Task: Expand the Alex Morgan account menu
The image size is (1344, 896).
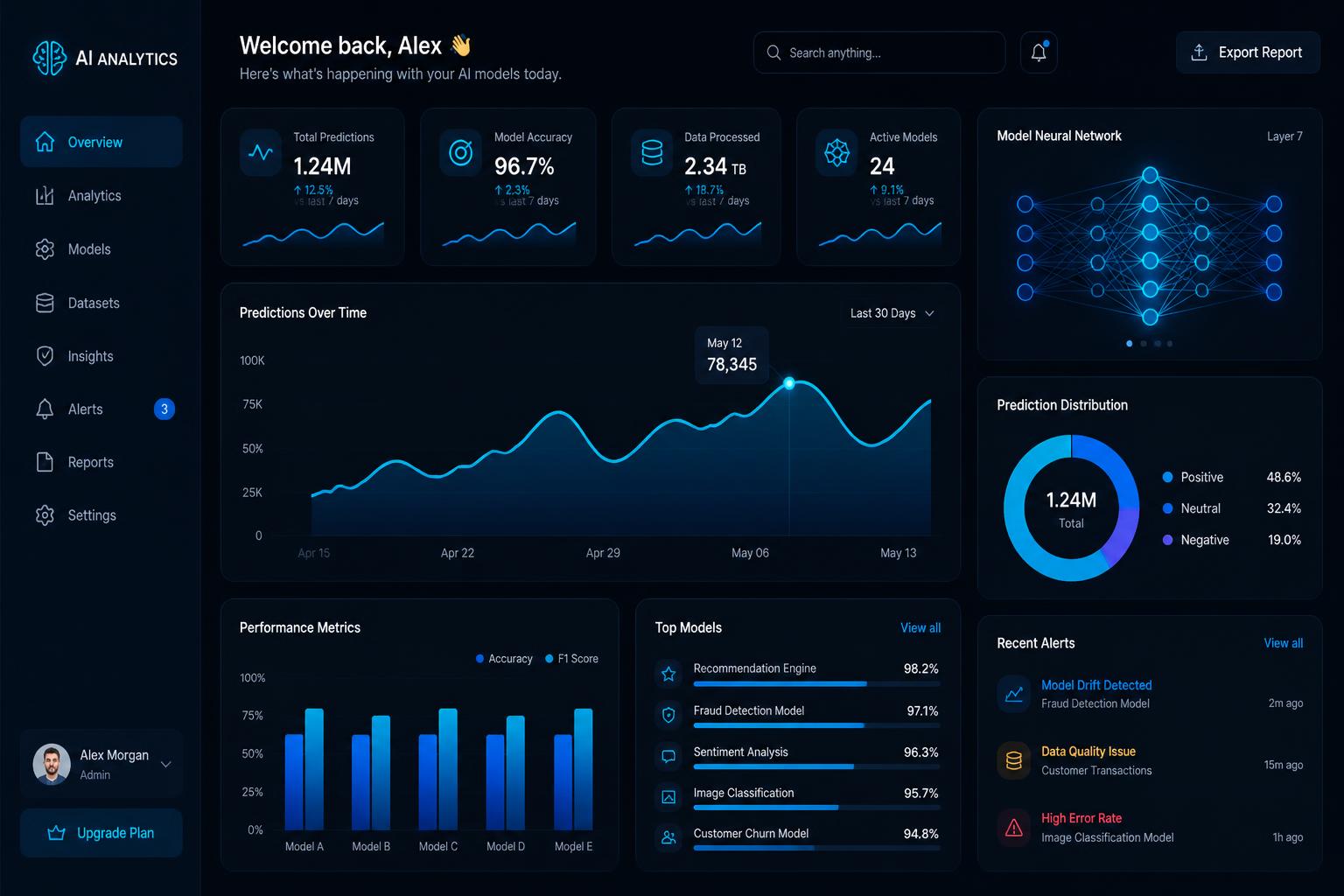Action: [x=166, y=764]
